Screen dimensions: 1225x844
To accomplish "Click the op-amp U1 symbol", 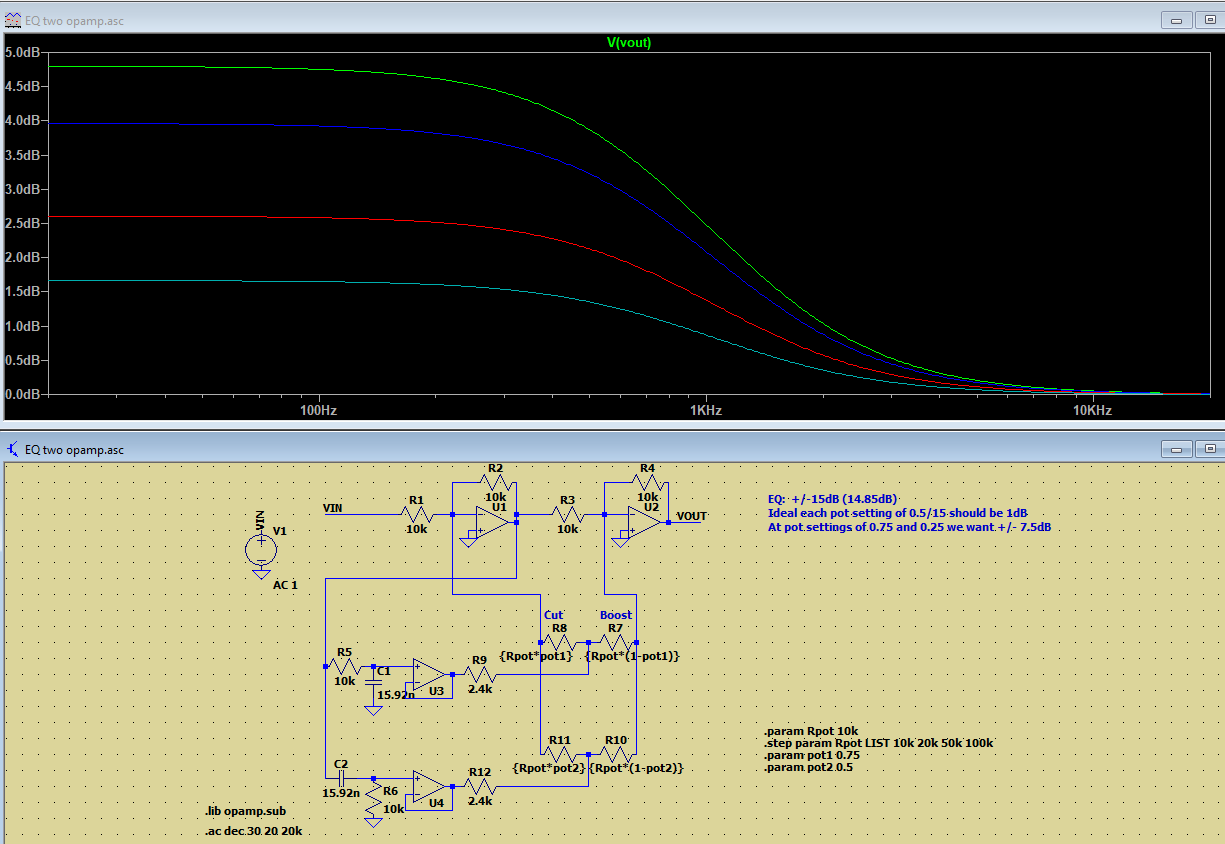I will point(494,522).
